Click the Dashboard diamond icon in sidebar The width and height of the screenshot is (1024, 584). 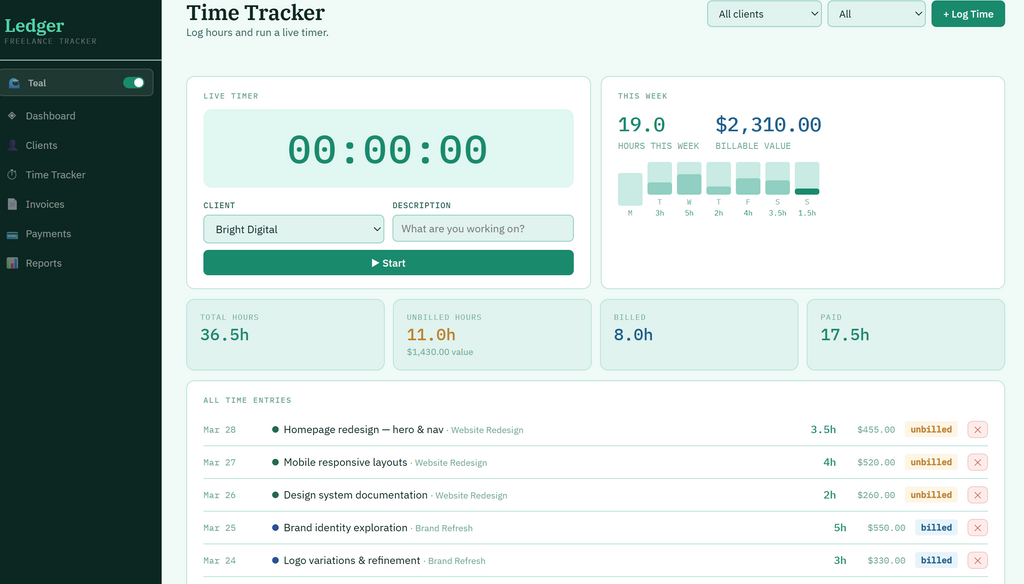point(12,116)
